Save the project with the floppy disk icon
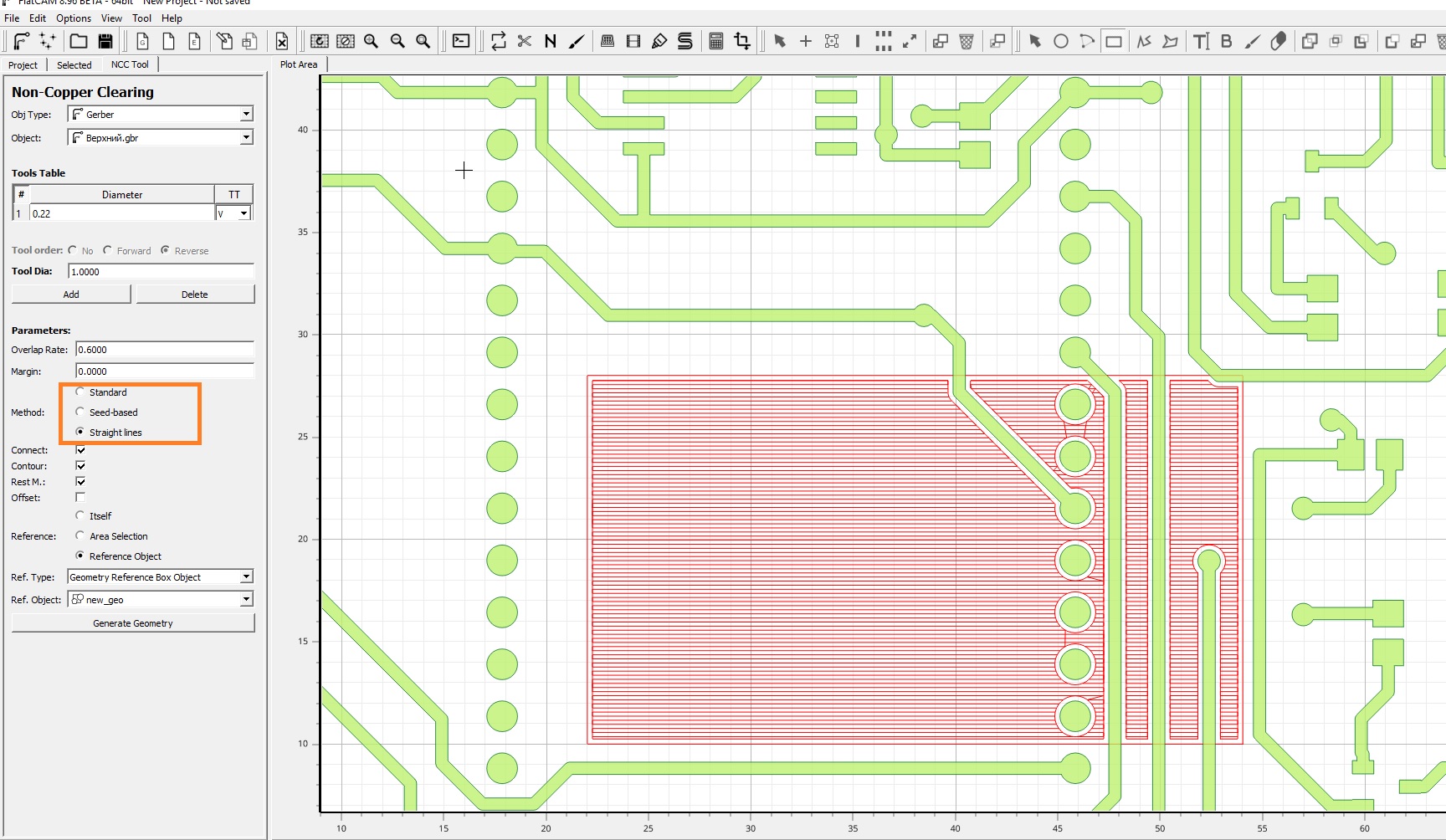Viewport: 1446px width, 840px height. tap(105, 41)
